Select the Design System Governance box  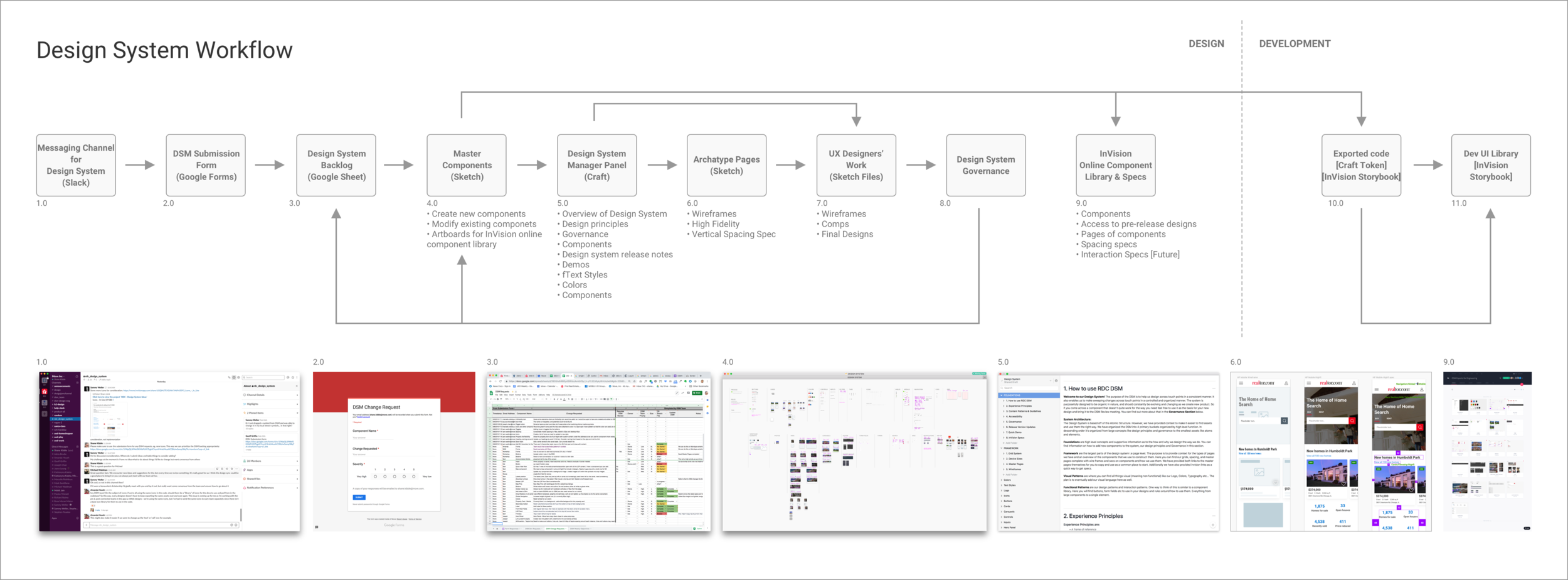(986, 165)
